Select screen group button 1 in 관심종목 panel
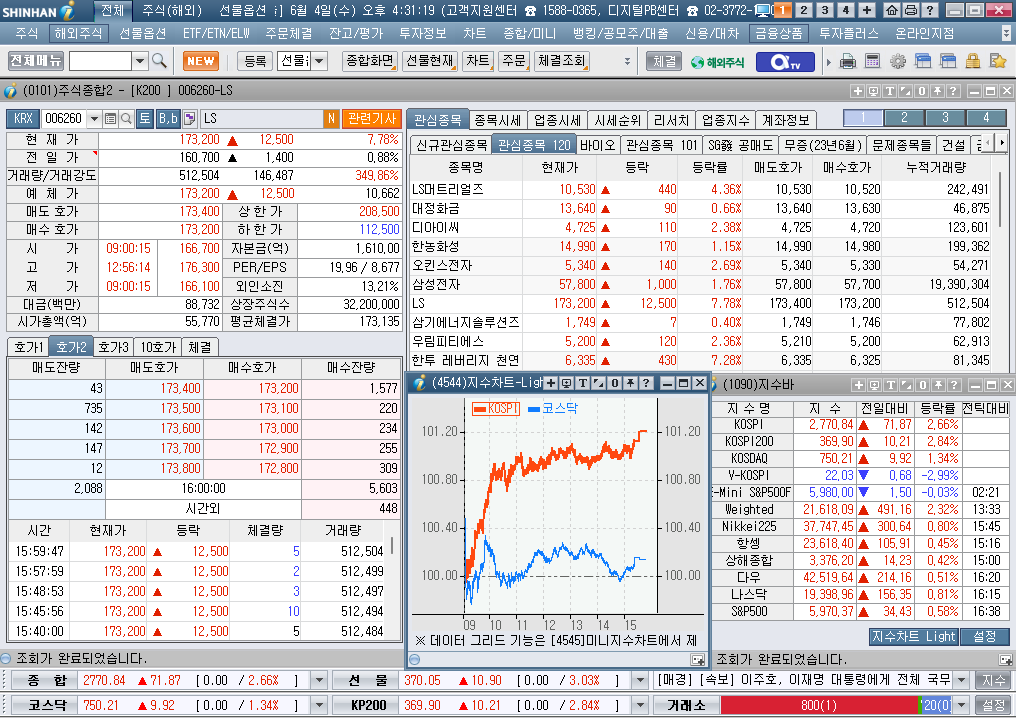This screenshot has height=718, width=1016. 863,118
